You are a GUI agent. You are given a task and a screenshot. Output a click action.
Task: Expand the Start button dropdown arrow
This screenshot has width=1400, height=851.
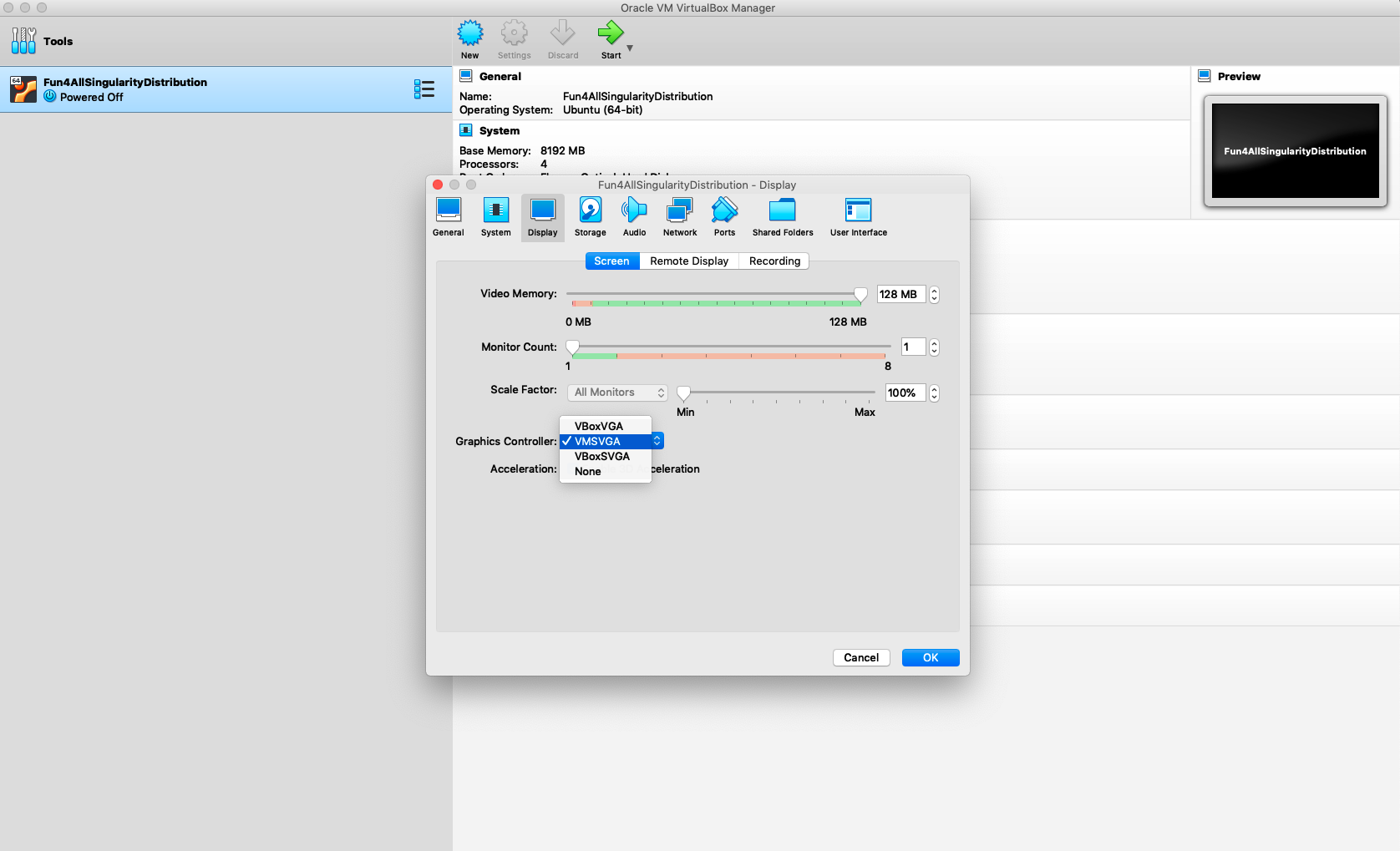pos(630,48)
